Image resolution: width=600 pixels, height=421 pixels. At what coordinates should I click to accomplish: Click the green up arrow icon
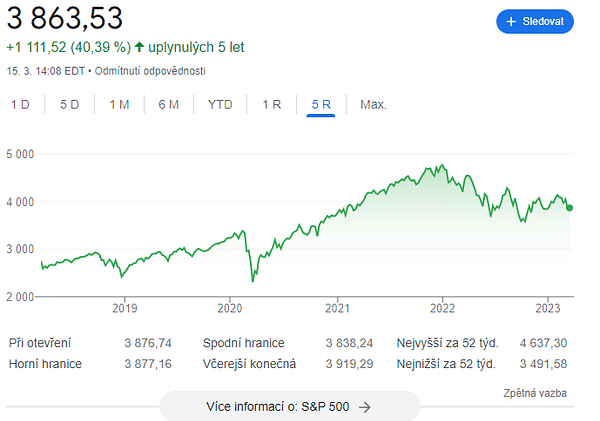click(x=139, y=47)
